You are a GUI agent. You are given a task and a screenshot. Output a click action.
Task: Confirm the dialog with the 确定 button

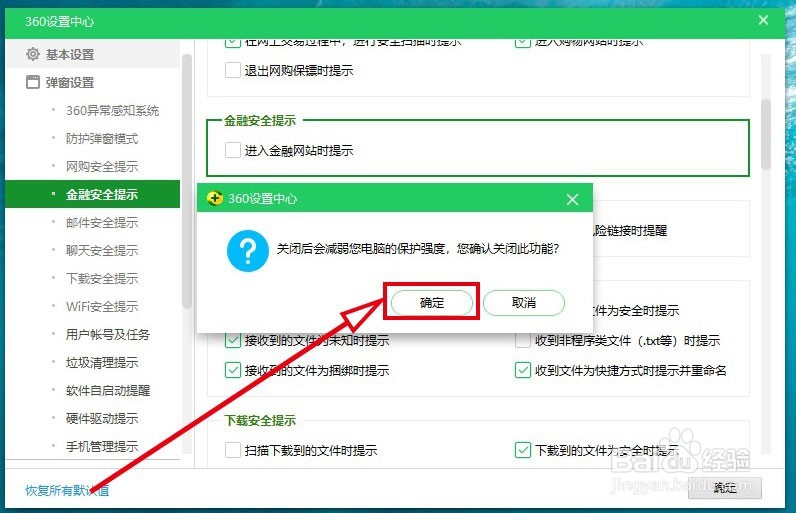(x=432, y=303)
